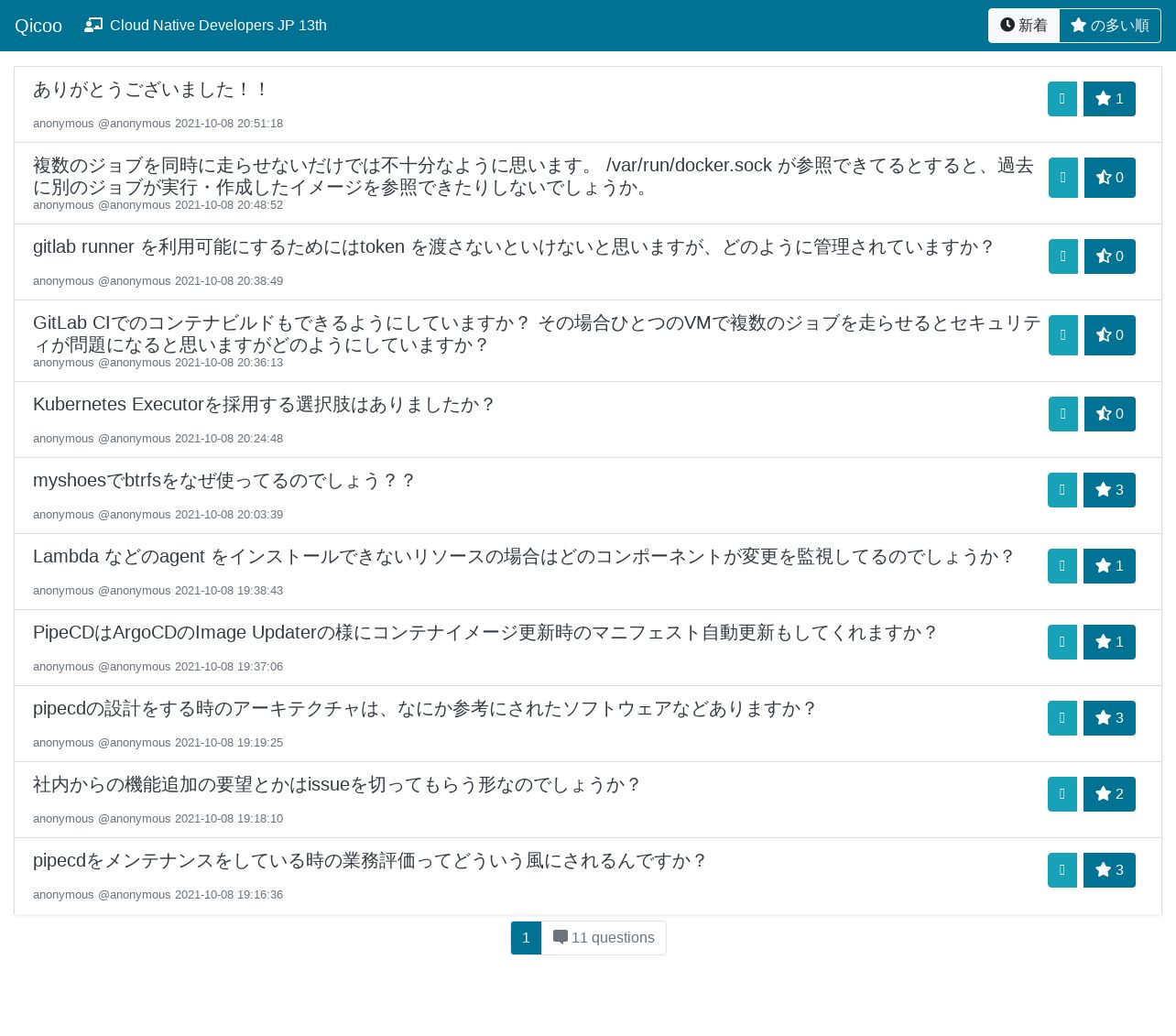Star the Lambda agent question
This screenshot has height=1036, width=1176.
point(1109,566)
